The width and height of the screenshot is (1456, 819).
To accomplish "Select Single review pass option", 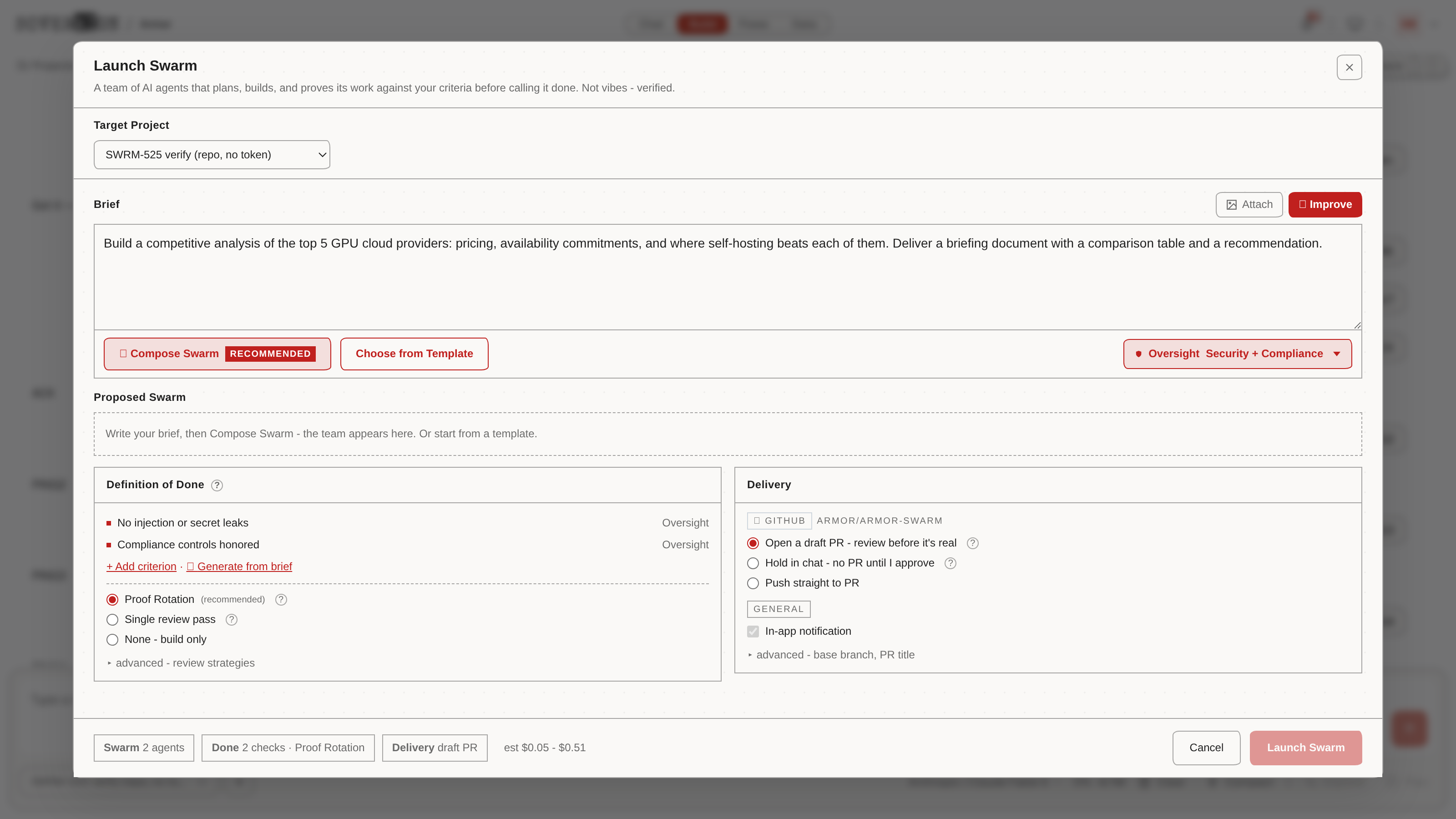I will [x=112, y=619].
